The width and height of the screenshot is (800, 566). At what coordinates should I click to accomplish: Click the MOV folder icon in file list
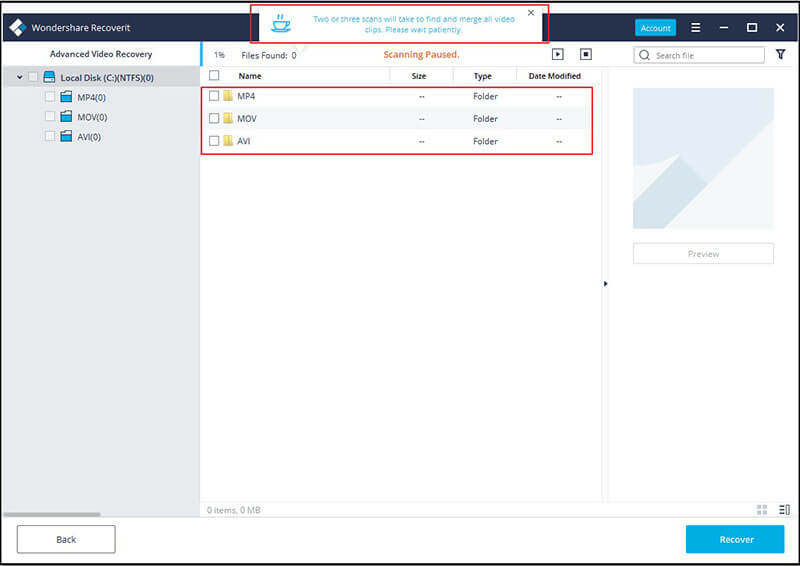[228, 118]
